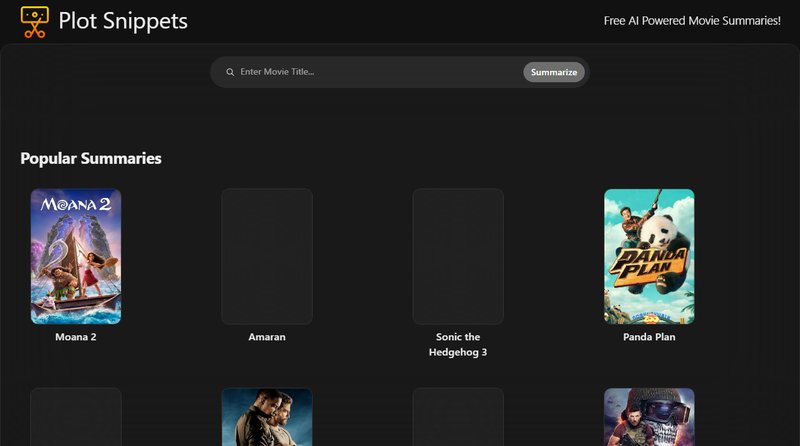
Task: Open the Panda Plan title link
Action: tap(649, 337)
